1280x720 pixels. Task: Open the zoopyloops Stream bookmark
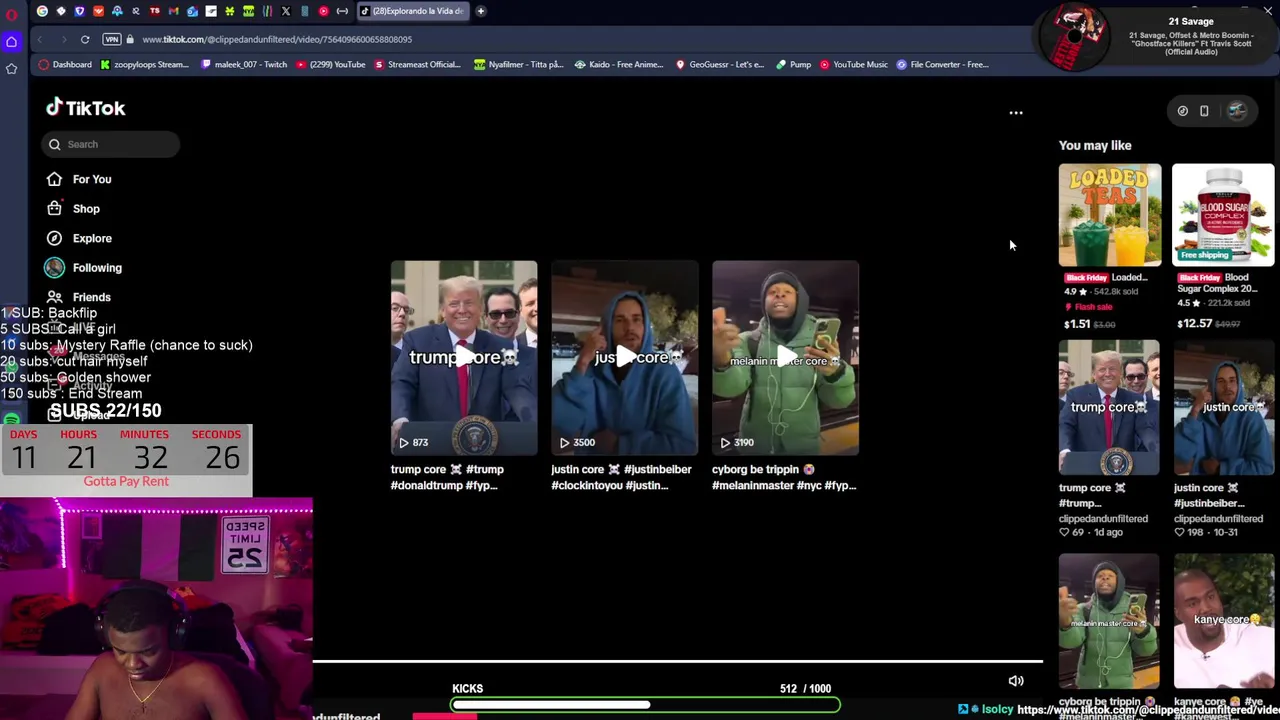[x=144, y=64]
